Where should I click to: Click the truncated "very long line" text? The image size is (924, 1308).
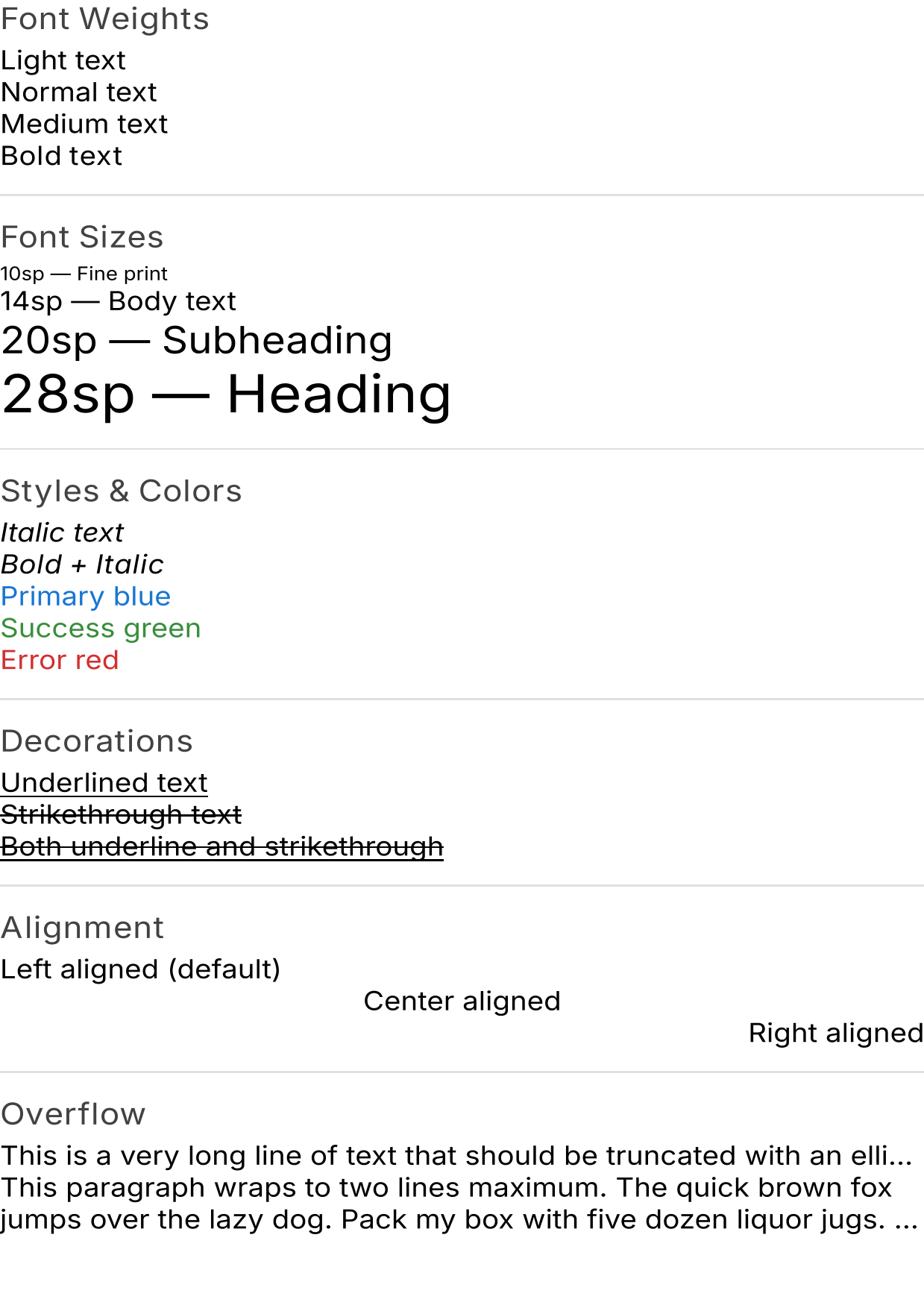point(456,1156)
